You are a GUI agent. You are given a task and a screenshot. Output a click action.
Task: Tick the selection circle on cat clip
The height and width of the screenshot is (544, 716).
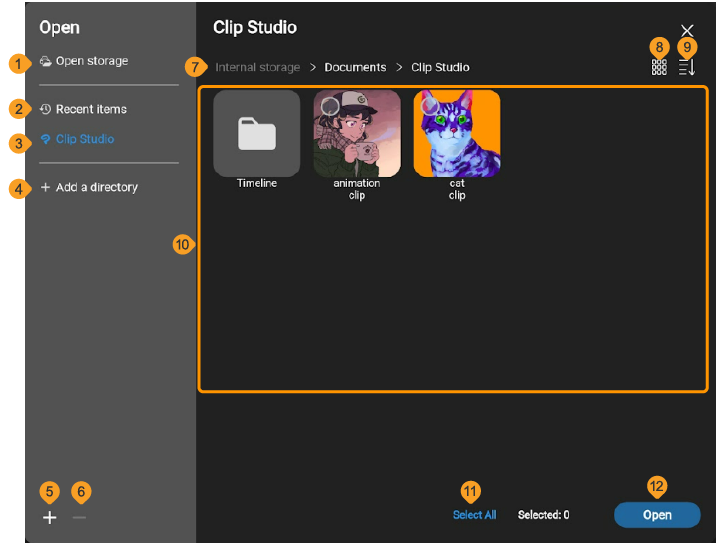(x=430, y=106)
